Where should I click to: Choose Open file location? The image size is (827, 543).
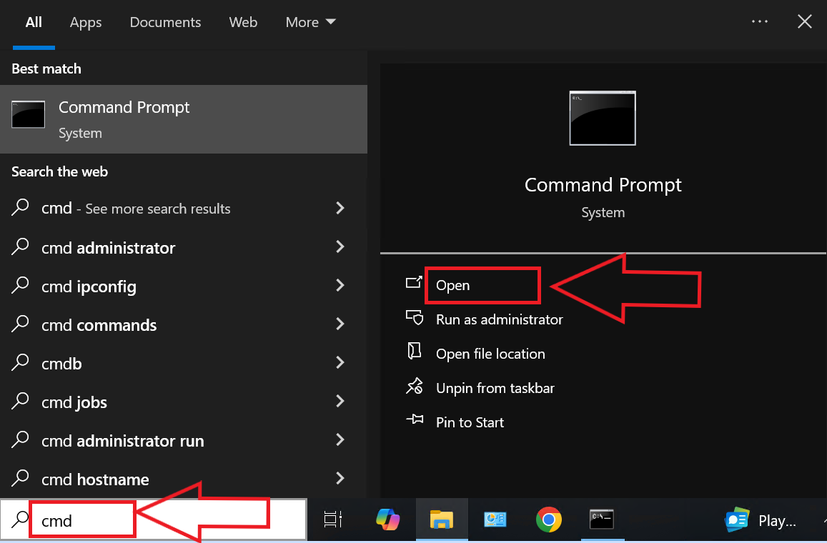click(490, 354)
